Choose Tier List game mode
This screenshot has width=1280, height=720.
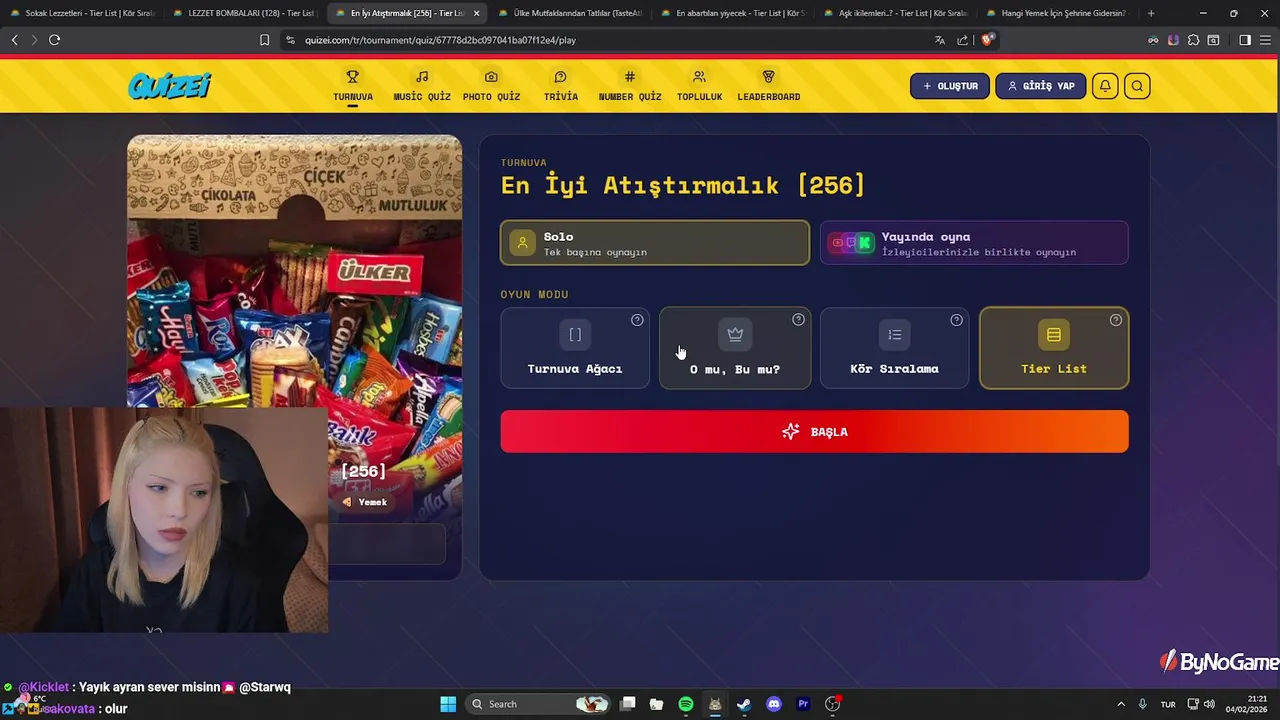1054,348
